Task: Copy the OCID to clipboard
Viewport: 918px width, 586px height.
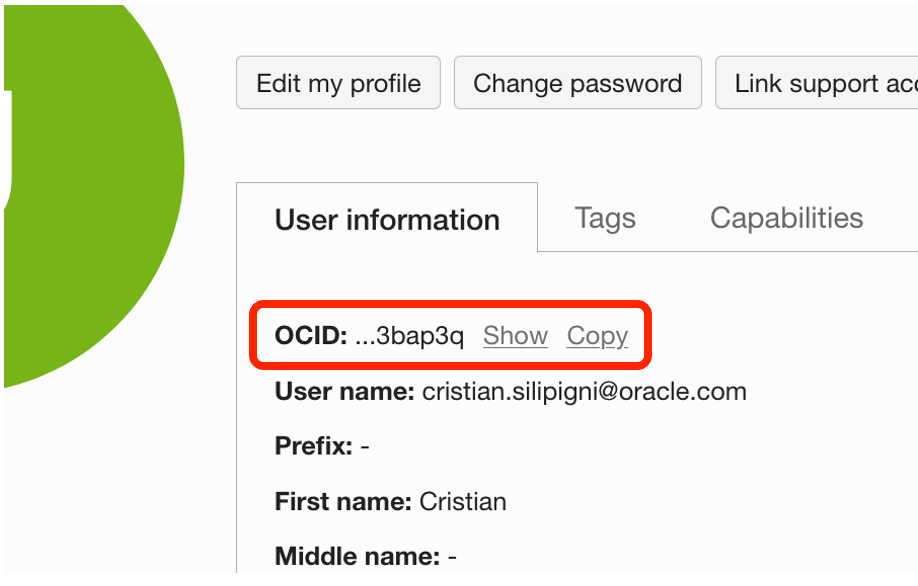Action: [x=597, y=336]
